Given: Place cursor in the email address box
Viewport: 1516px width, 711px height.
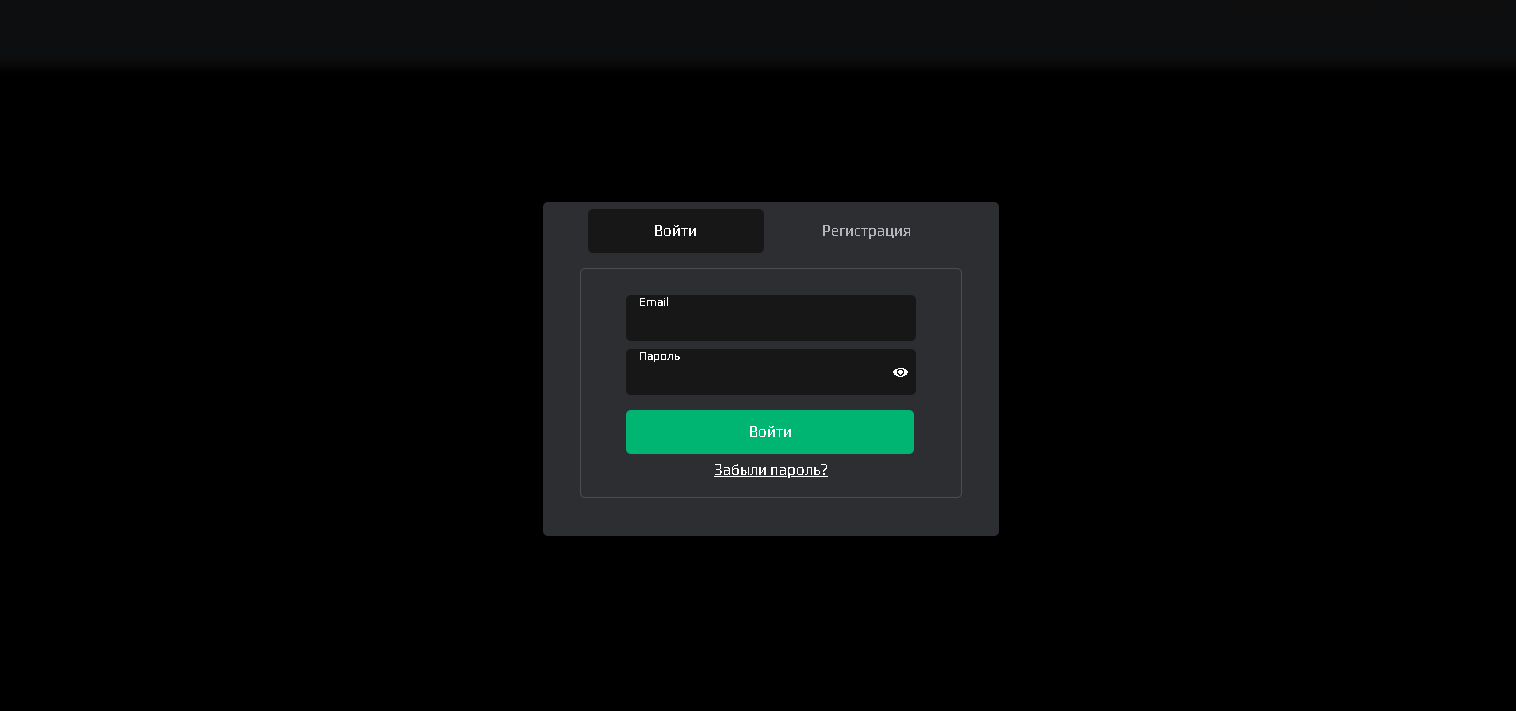Looking at the screenshot, I should pos(770,322).
